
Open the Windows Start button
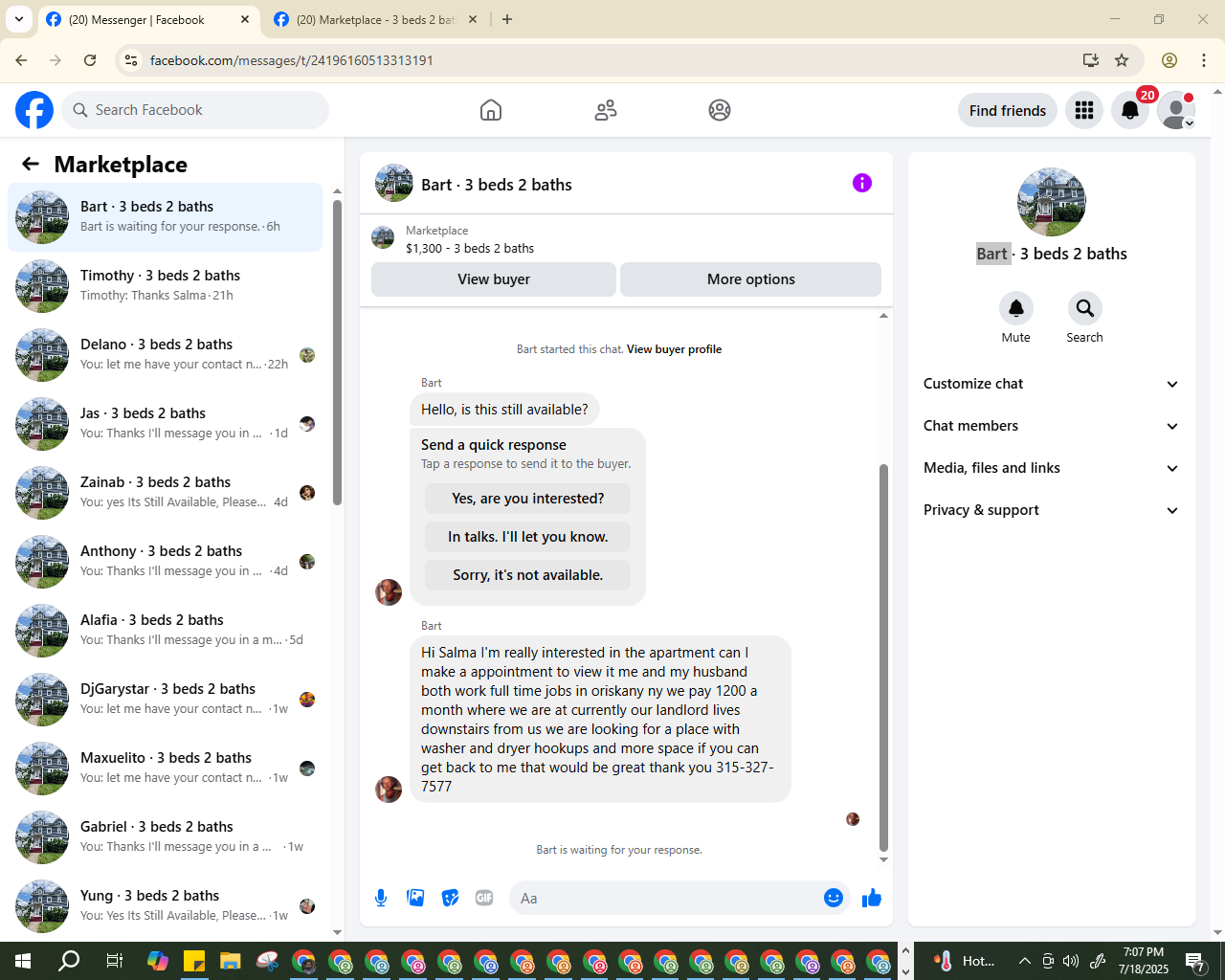pyautogui.click(x=23, y=961)
